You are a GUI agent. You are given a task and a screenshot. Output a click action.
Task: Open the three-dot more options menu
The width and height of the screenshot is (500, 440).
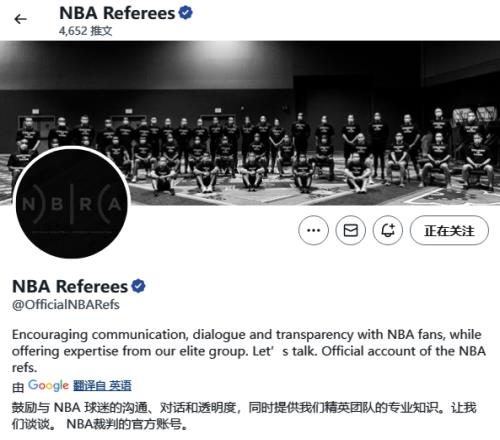click(x=313, y=230)
